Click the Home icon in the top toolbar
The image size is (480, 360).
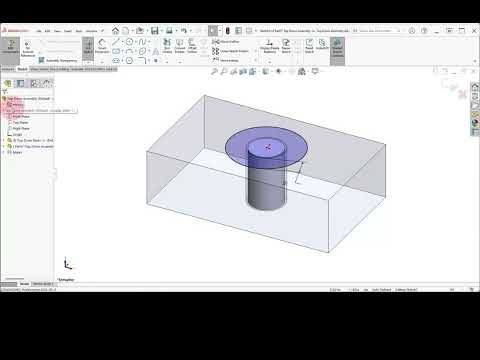point(115,31)
